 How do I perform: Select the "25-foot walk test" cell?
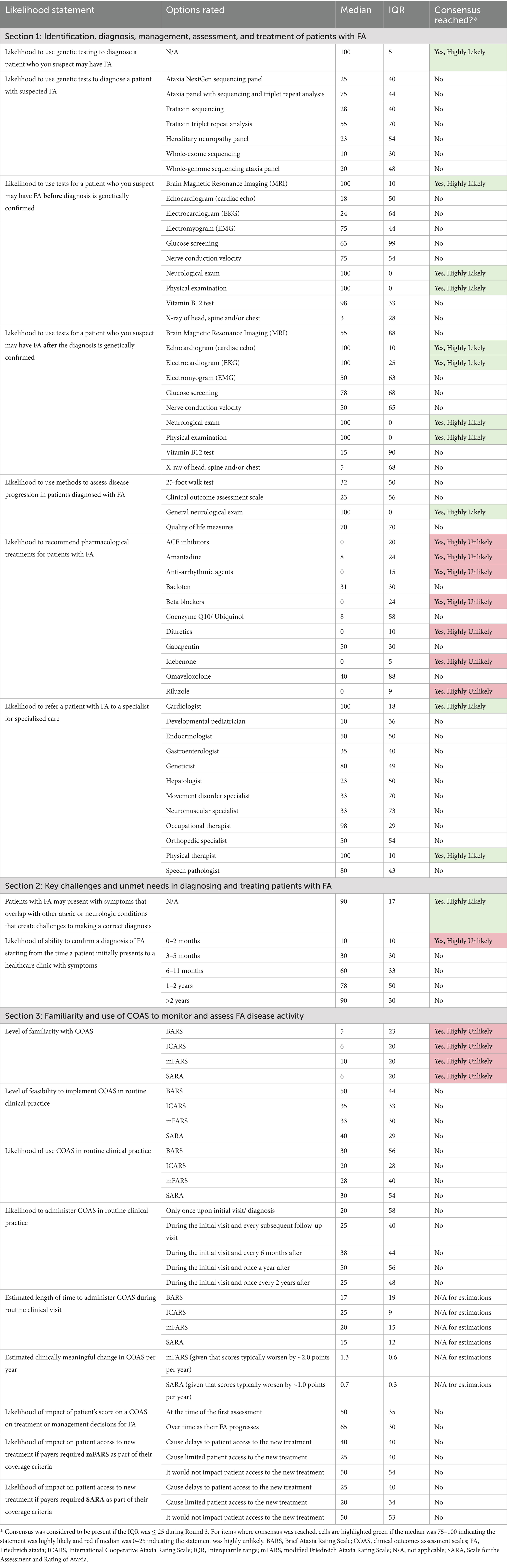[x=190, y=482]
